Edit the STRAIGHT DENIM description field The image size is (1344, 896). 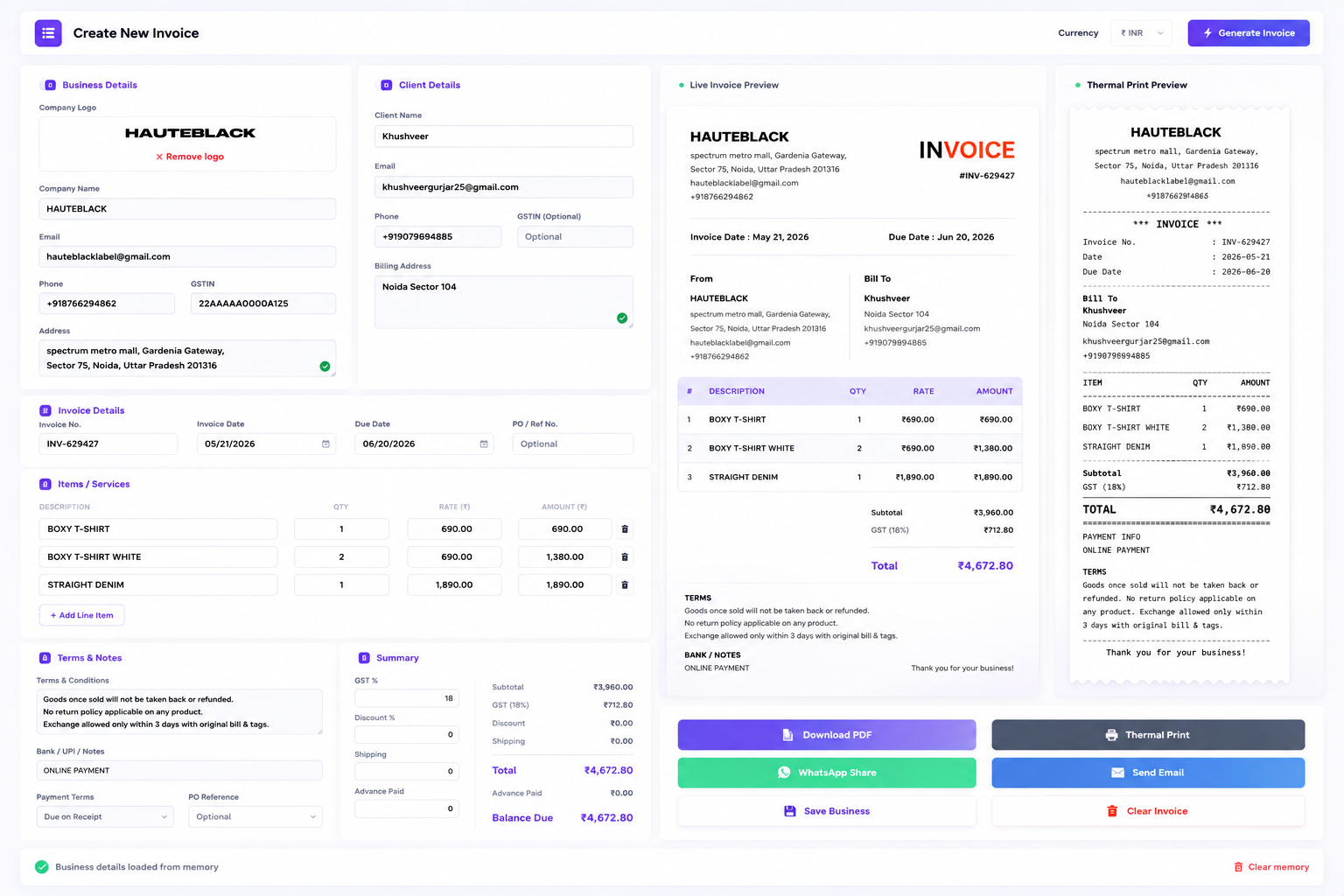tap(158, 585)
